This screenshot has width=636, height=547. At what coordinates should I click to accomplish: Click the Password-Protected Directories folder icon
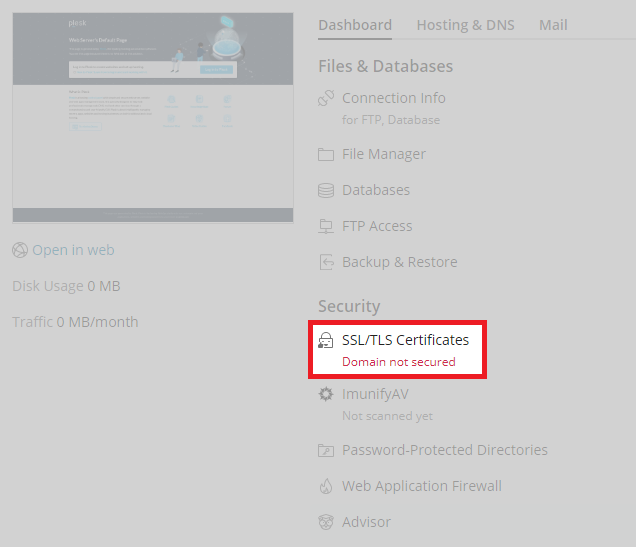coord(326,450)
